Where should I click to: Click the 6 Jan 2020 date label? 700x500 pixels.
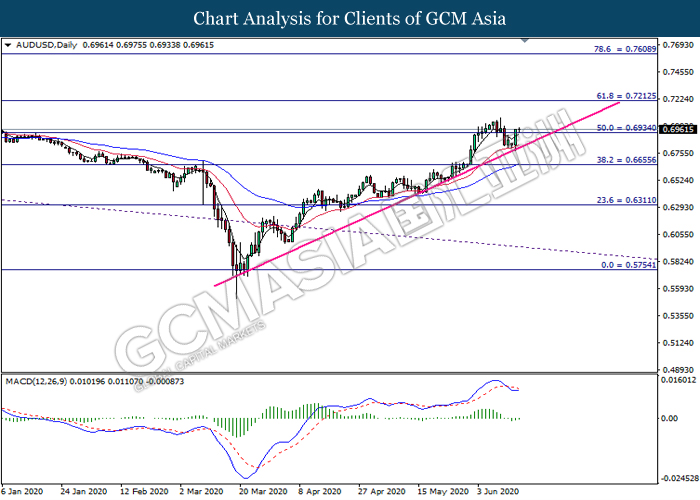click(22, 492)
